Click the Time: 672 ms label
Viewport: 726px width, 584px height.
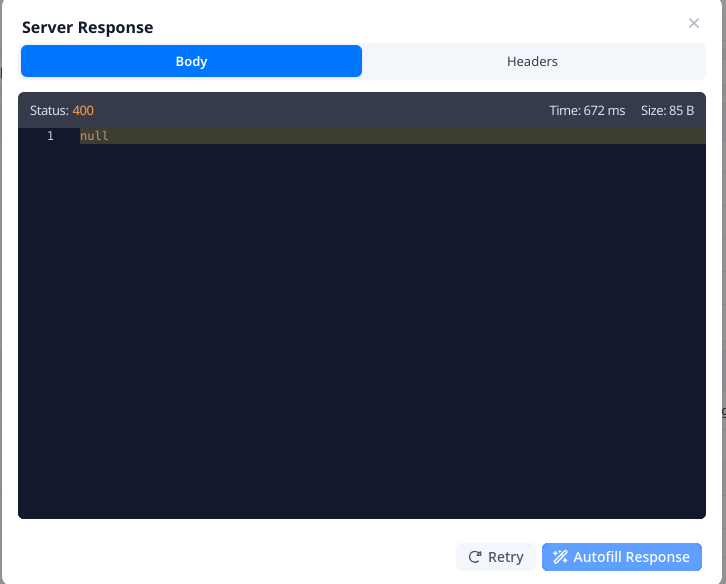587,110
